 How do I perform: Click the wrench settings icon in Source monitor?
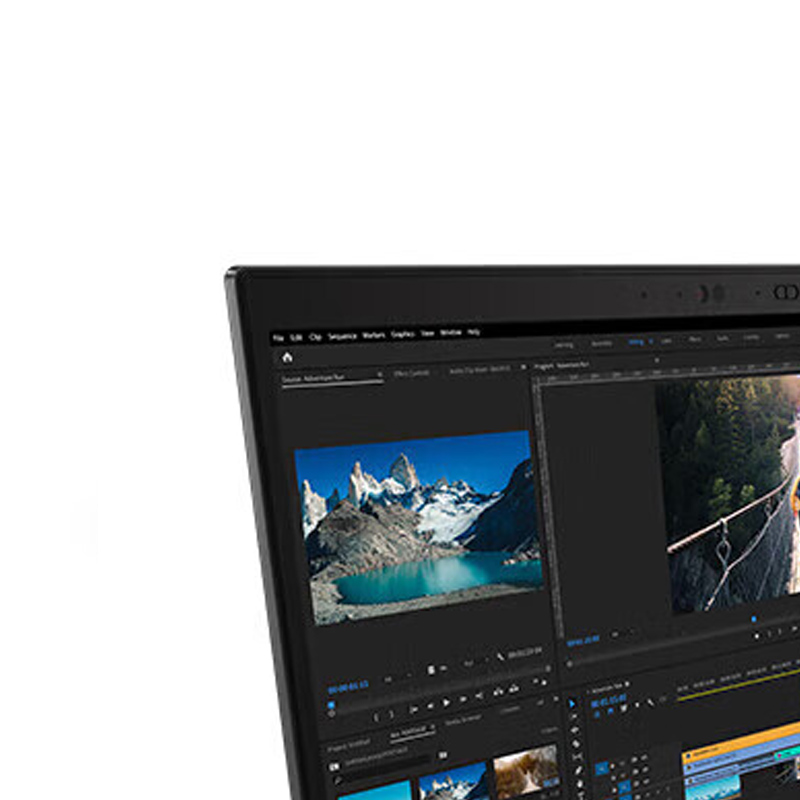(500, 656)
